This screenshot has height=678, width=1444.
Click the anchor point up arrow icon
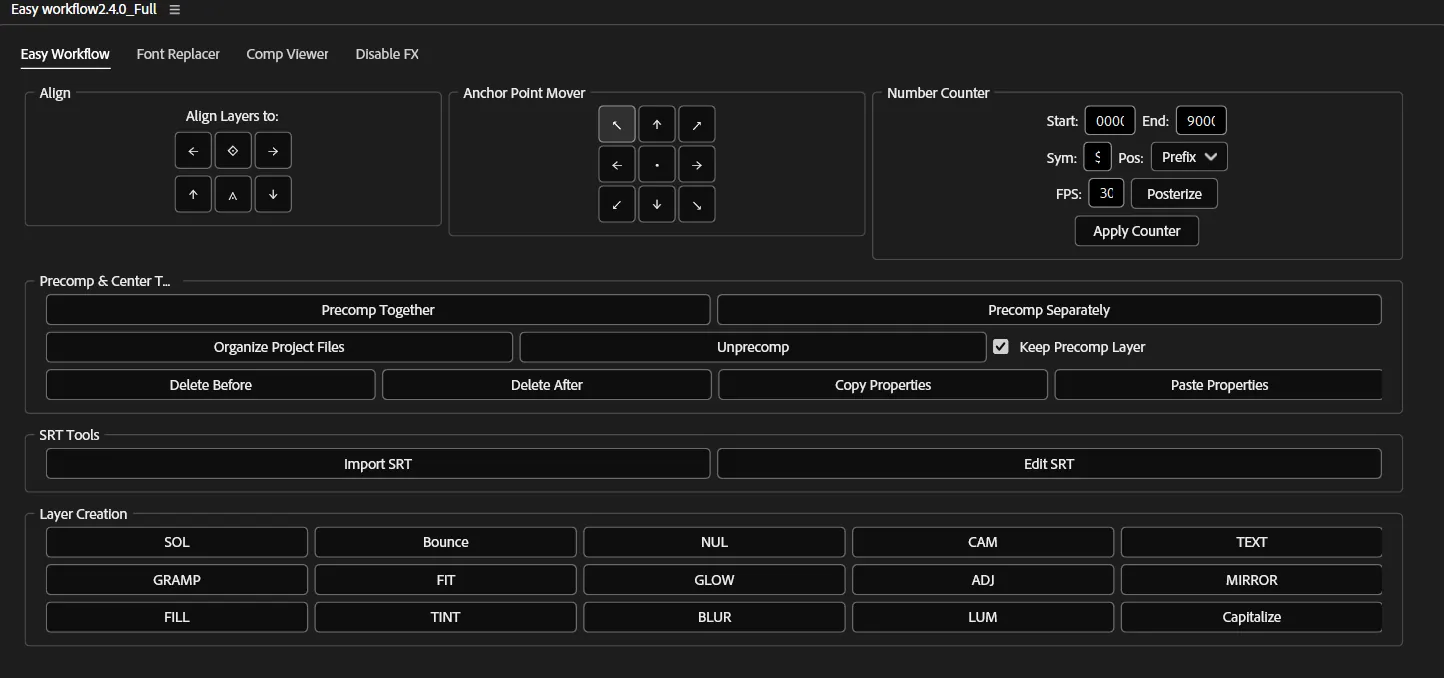[x=657, y=123]
